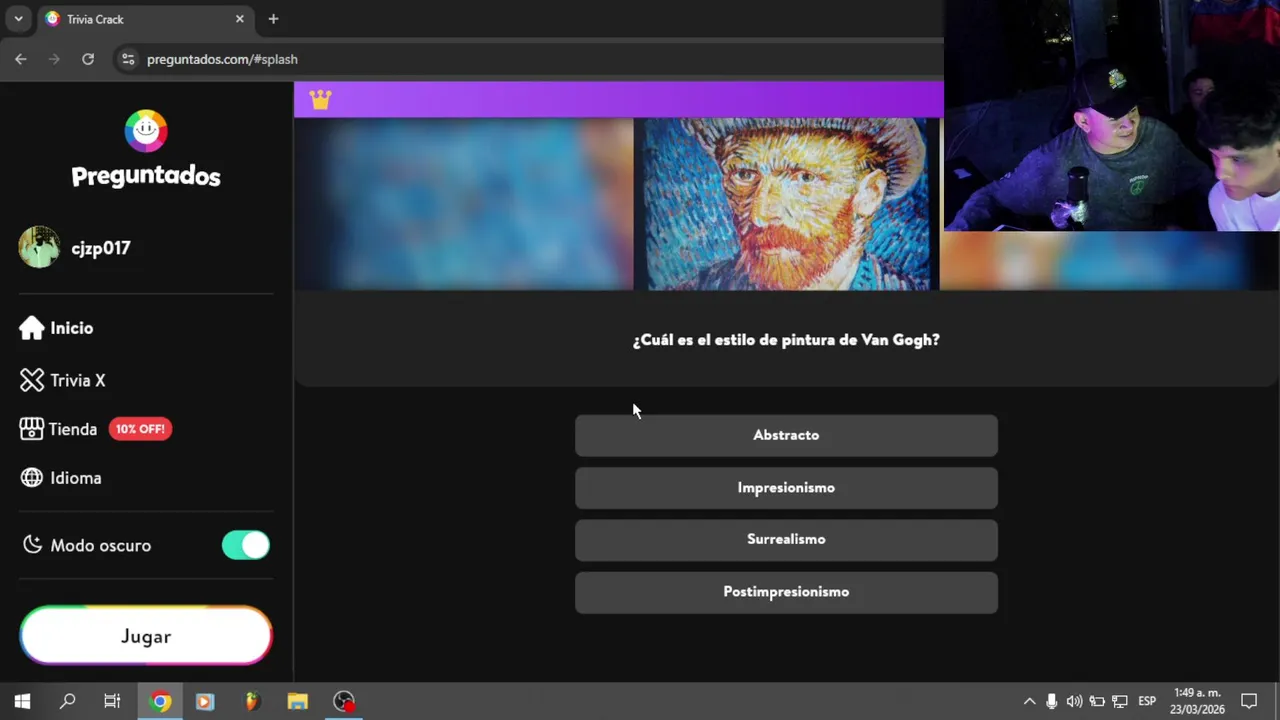Viewport: 1280px width, 720px height.
Task: Click the Jugar play button
Action: 146,636
